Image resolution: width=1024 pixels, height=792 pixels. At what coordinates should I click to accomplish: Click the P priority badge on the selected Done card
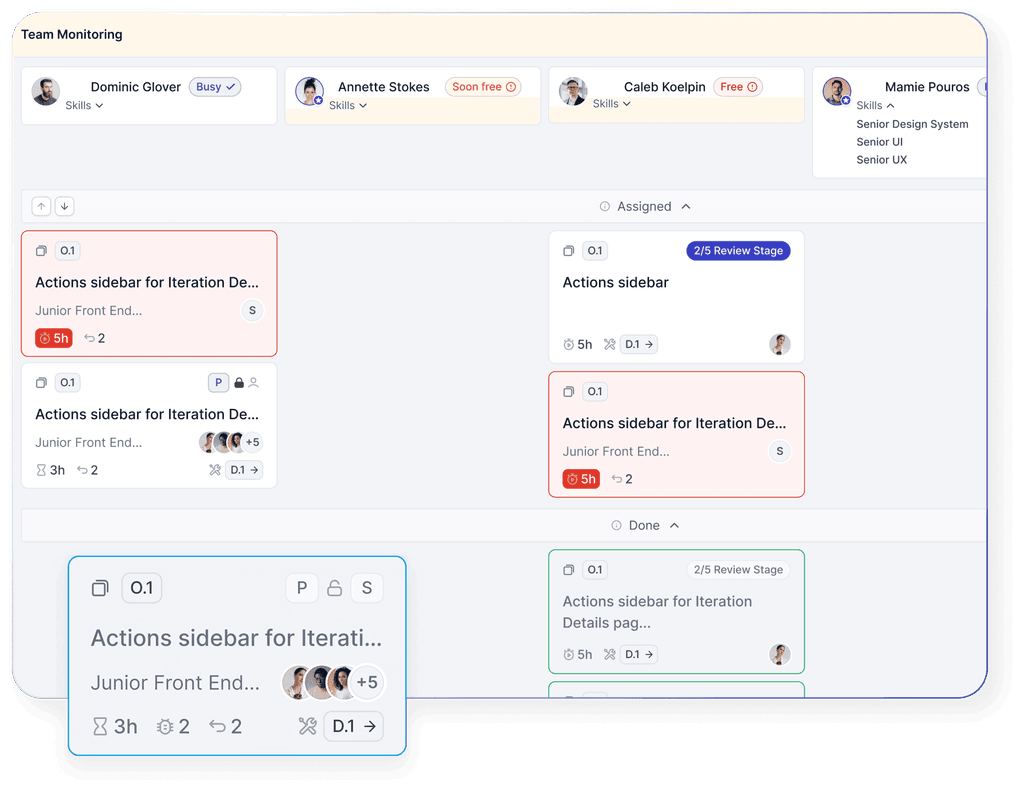click(x=302, y=588)
